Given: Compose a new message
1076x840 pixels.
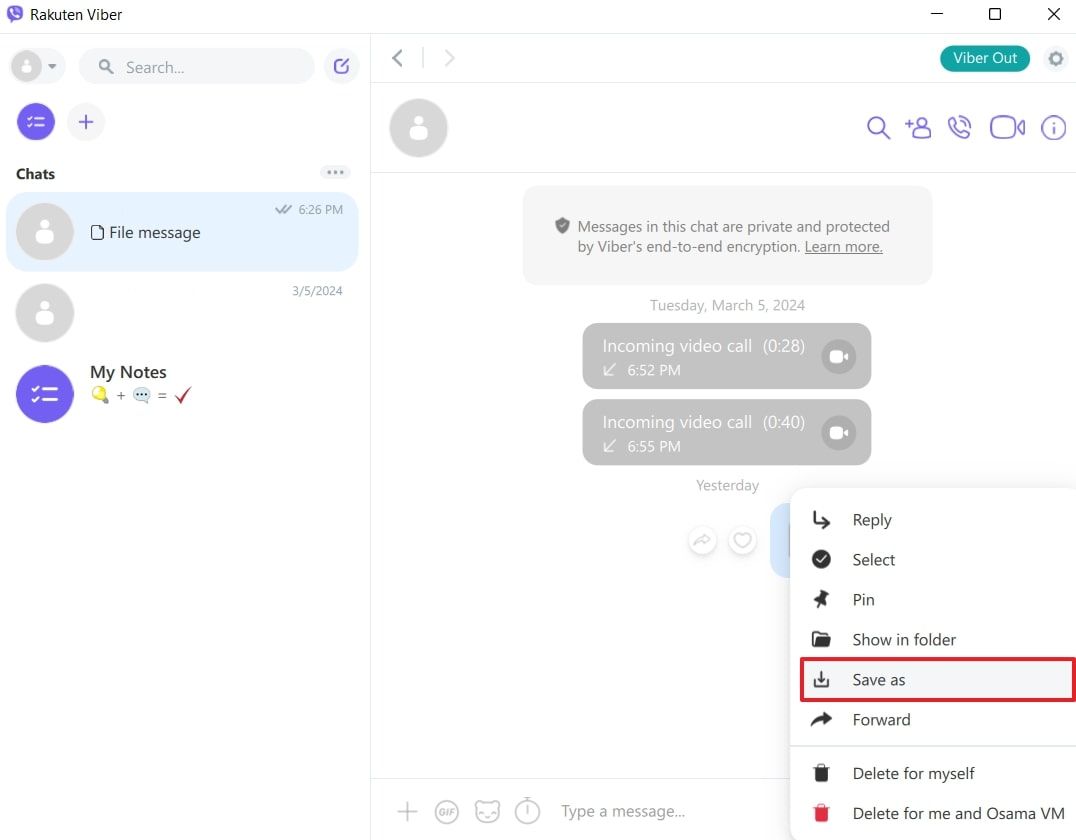Looking at the screenshot, I should pos(342,67).
